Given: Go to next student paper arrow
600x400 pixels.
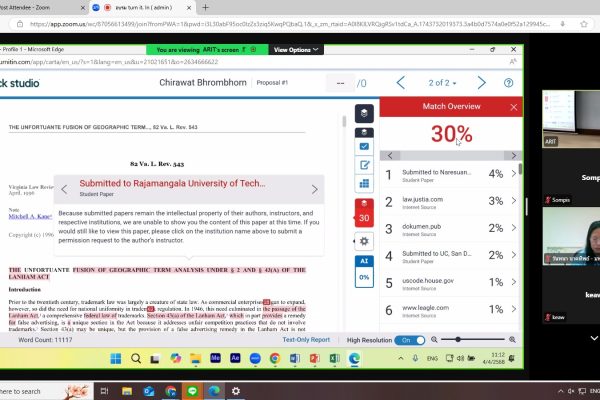Looking at the screenshot, I should tap(481, 83).
